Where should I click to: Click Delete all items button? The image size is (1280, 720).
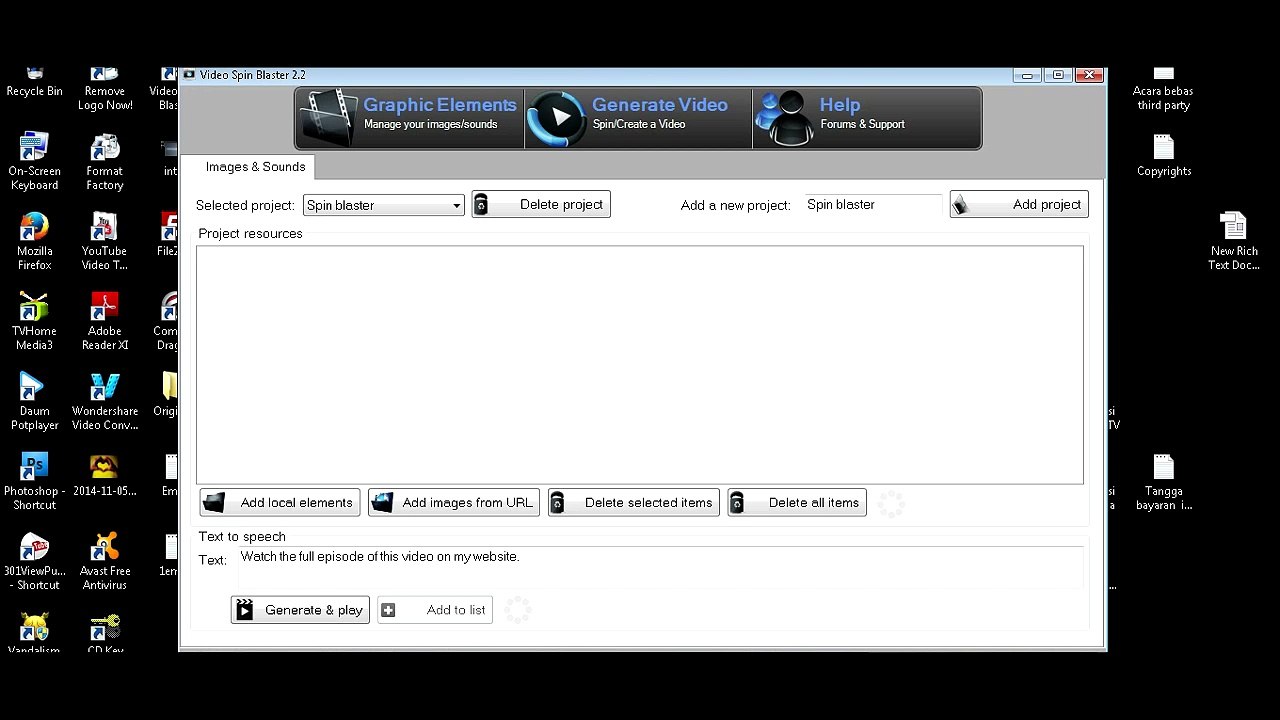pos(797,502)
